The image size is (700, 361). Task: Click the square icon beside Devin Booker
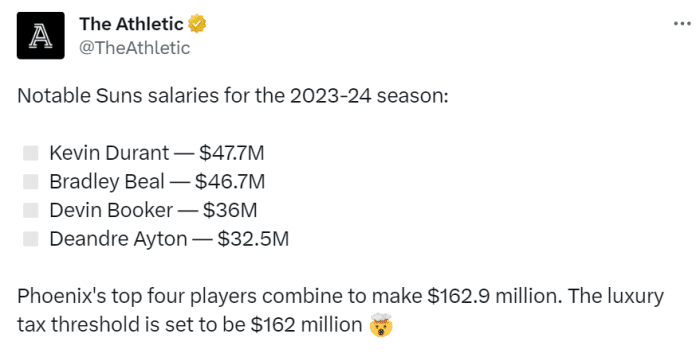pos(31,210)
